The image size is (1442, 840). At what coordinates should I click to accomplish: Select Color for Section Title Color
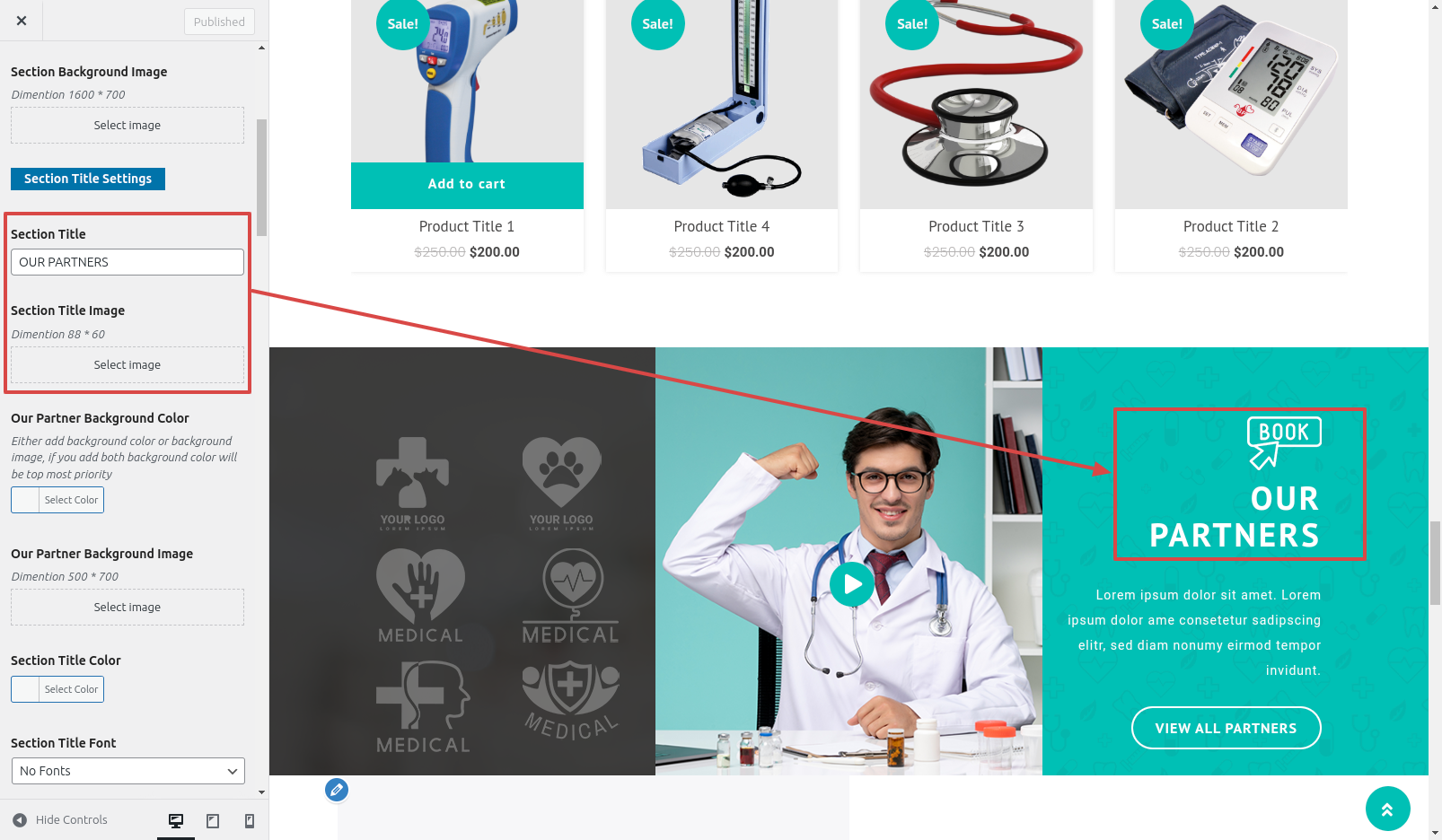coord(57,689)
